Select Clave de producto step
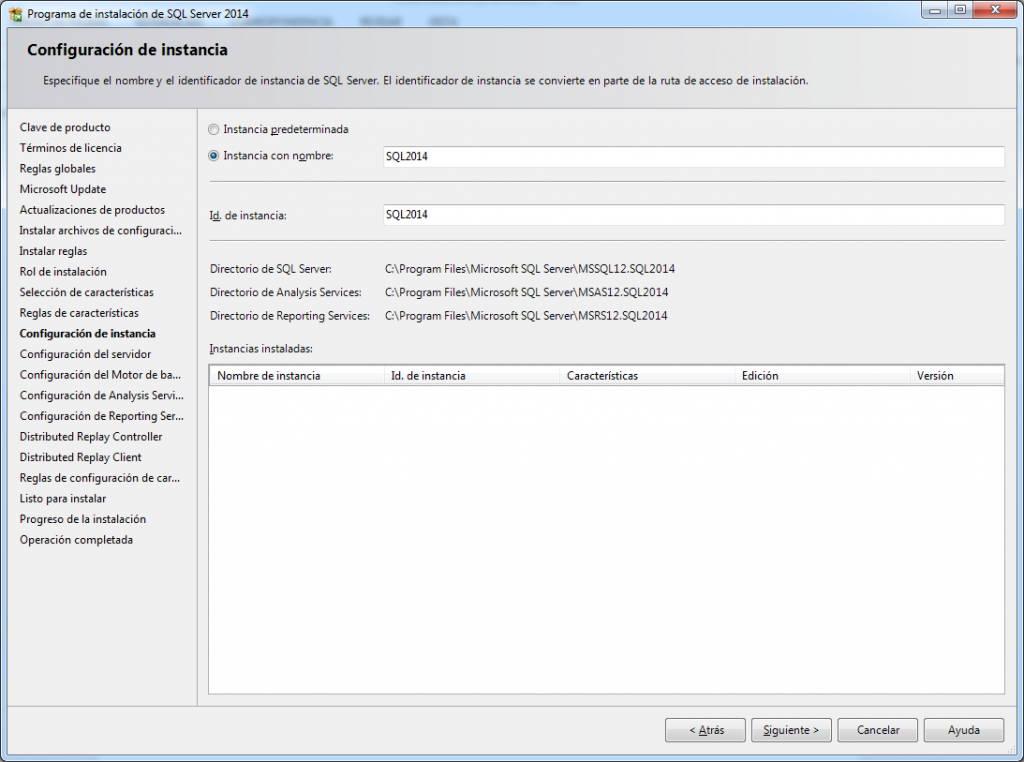The height and width of the screenshot is (762, 1024). coord(65,127)
